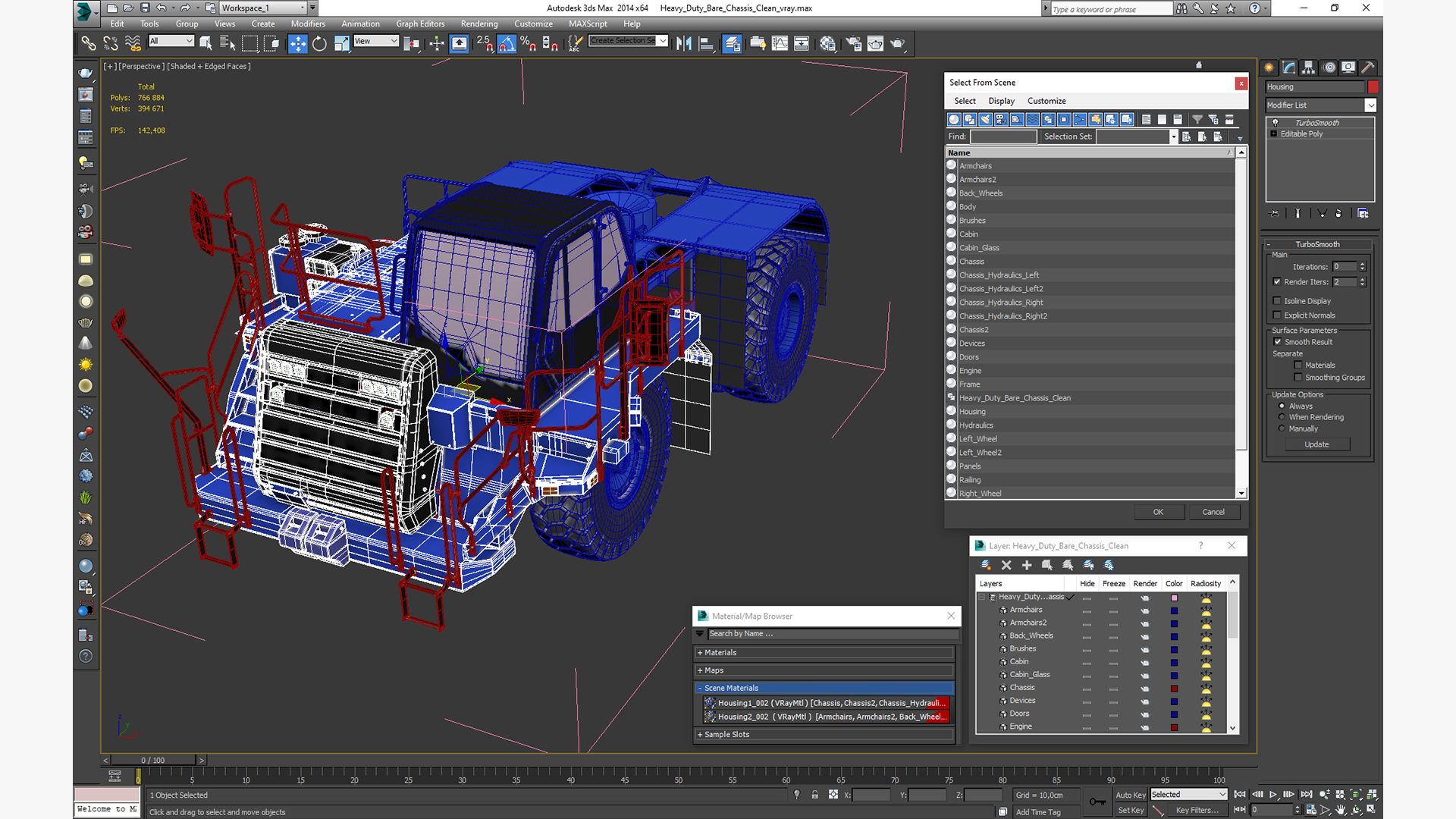
Task: Toggle Smooth Result checkbox
Action: point(1278,342)
